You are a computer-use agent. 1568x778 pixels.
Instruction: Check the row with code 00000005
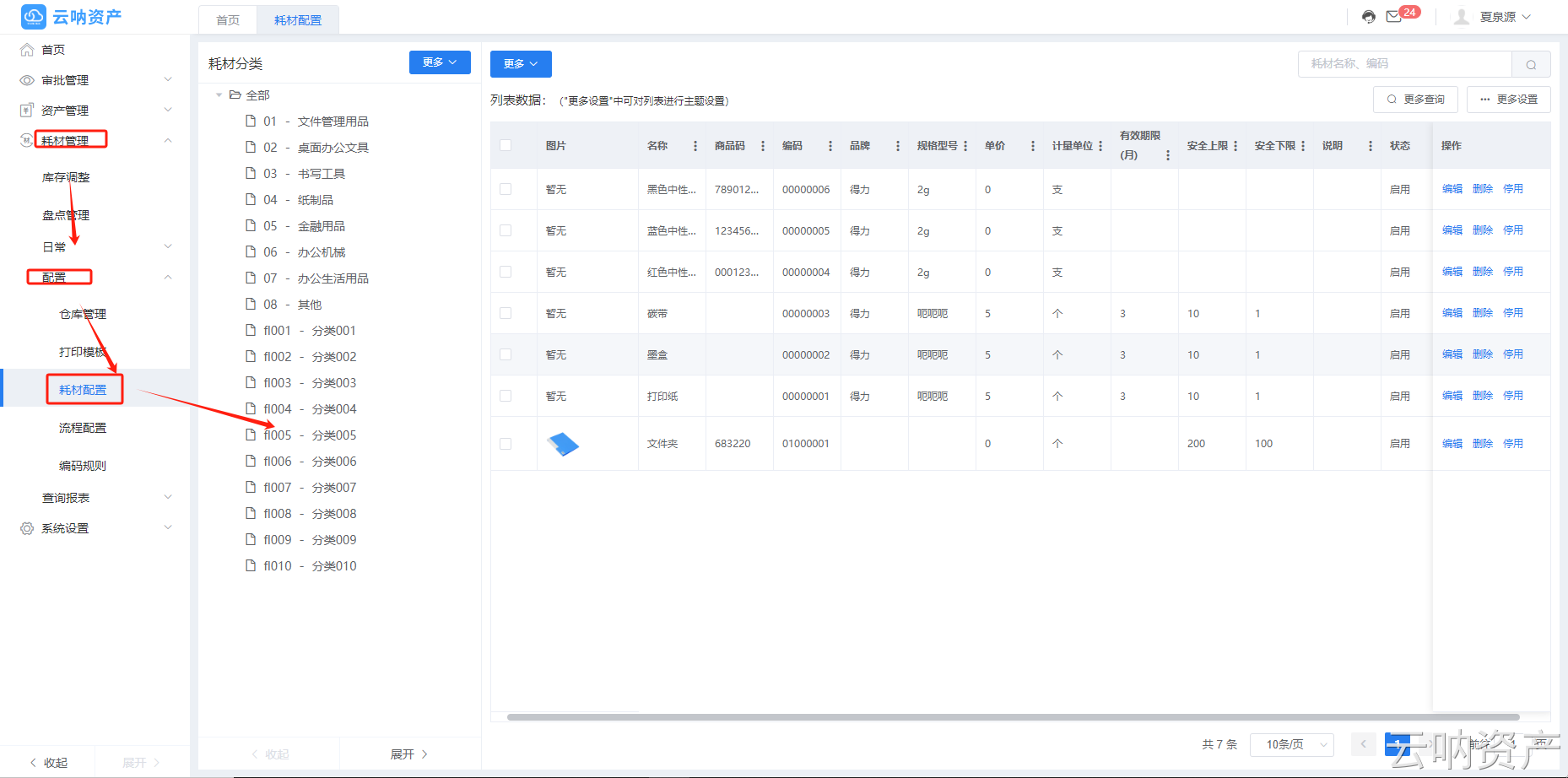[506, 230]
